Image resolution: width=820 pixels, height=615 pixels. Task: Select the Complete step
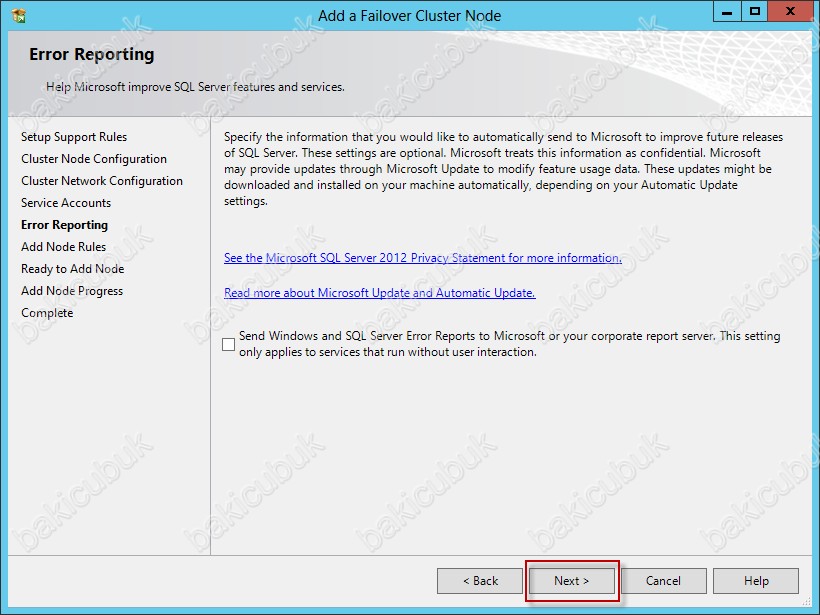(47, 313)
